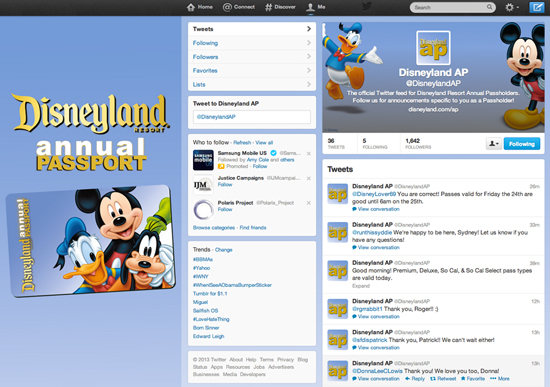Click the Twitter bird logo in the top bar
Image resolution: width=550 pixels, height=387 pixels.
tap(367, 6)
